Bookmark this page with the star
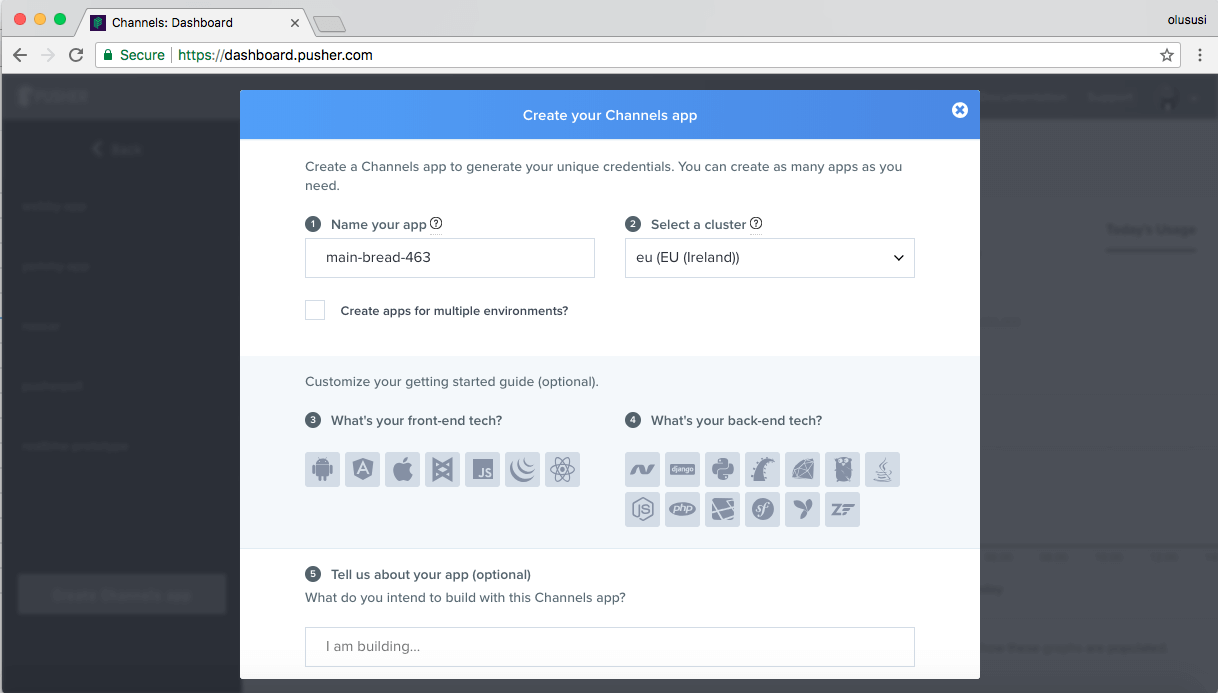 coord(1167,55)
